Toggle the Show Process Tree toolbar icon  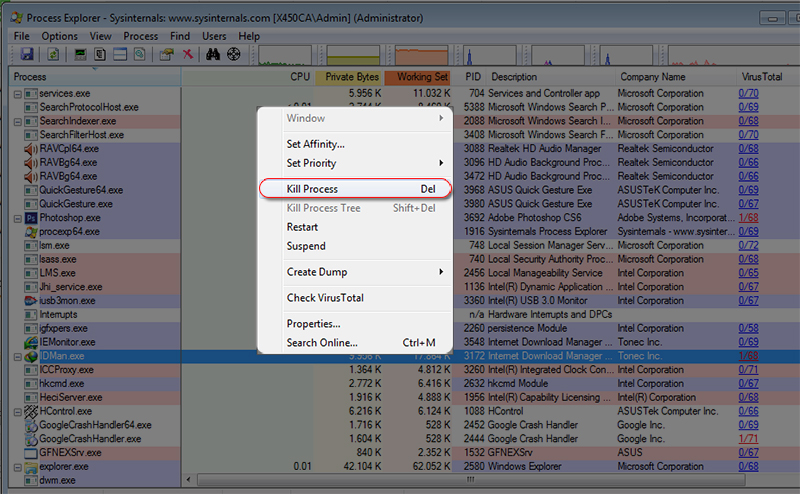tap(100, 54)
